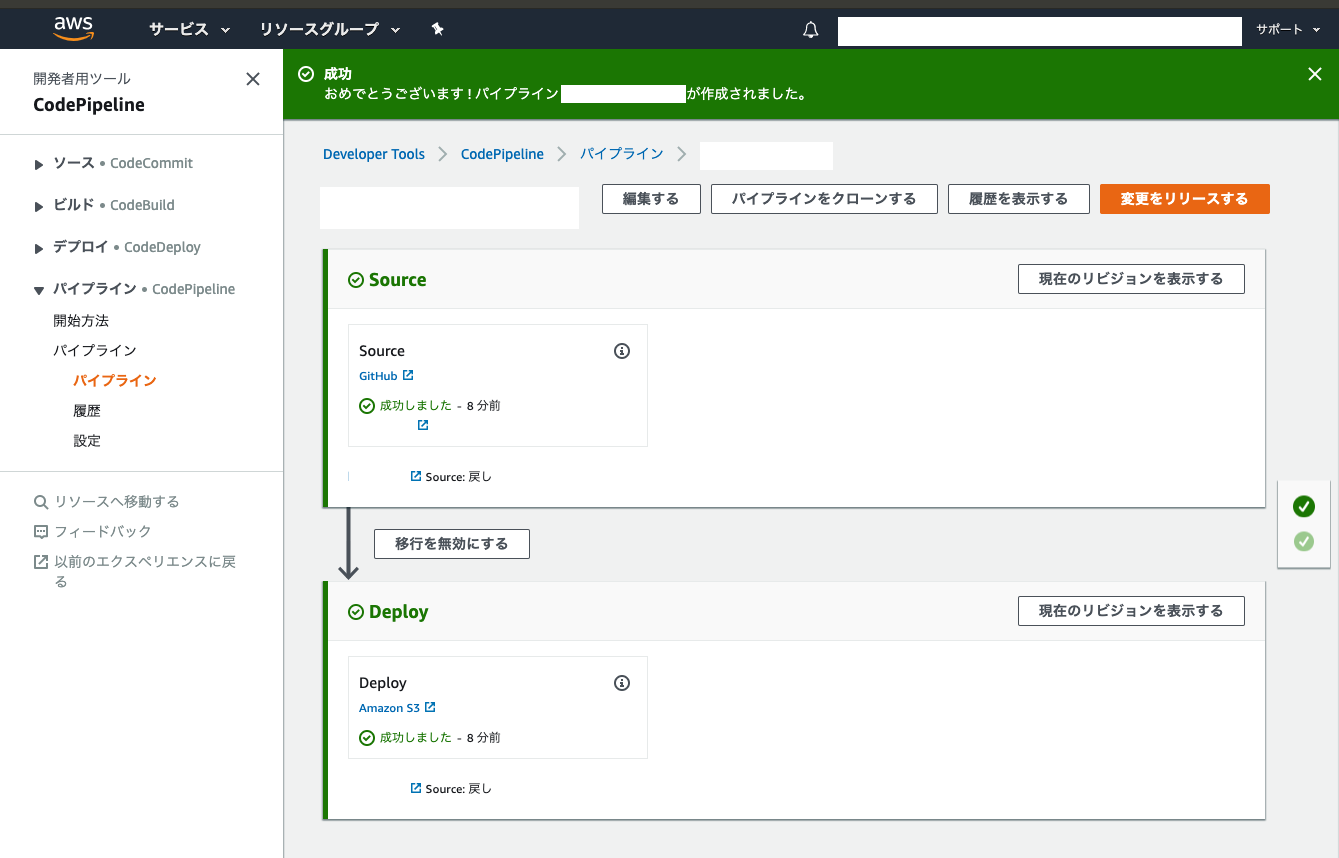Image resolution: width=1339 pixels, height=858 pixels.
Task: Open Source: 戻し link in the Deploy stage
Action: pos(451,789)
